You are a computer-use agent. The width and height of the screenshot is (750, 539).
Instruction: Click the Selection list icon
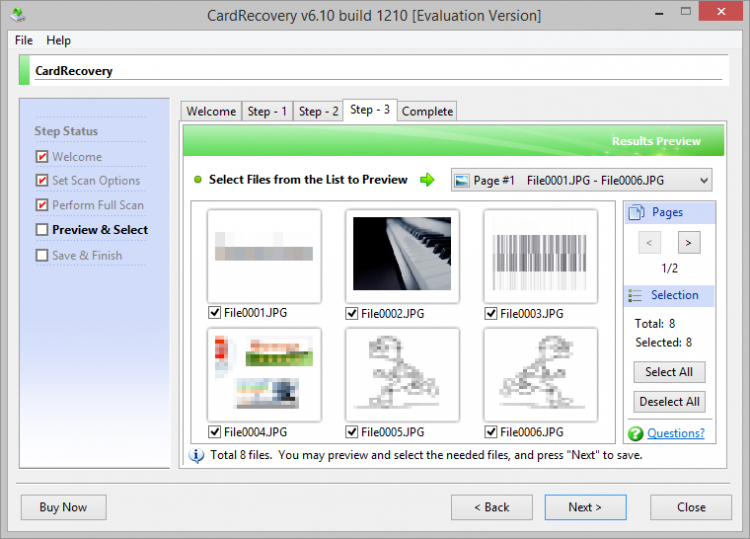pos(635,295)
